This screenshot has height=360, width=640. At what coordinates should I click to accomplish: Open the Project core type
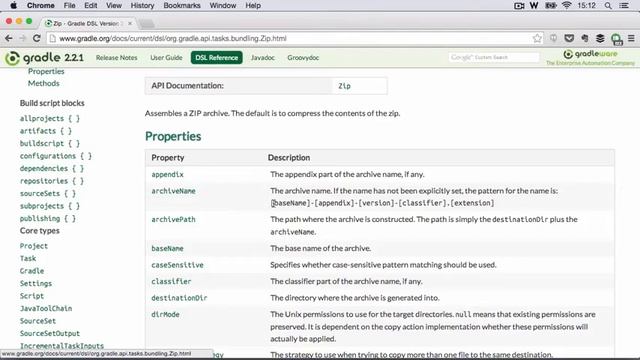(x=34, y=246)
